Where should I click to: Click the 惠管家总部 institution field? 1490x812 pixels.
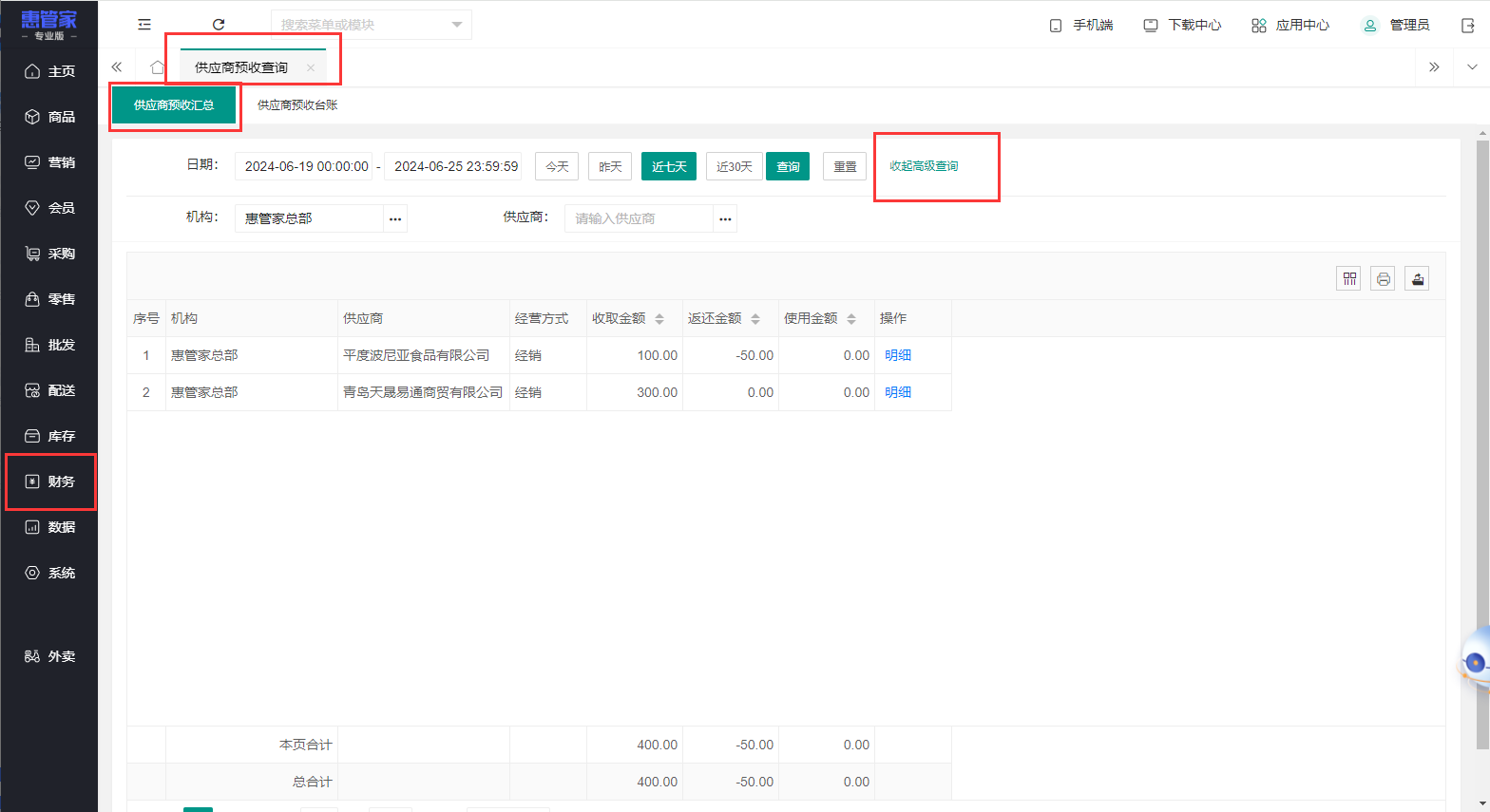[309, 218]
